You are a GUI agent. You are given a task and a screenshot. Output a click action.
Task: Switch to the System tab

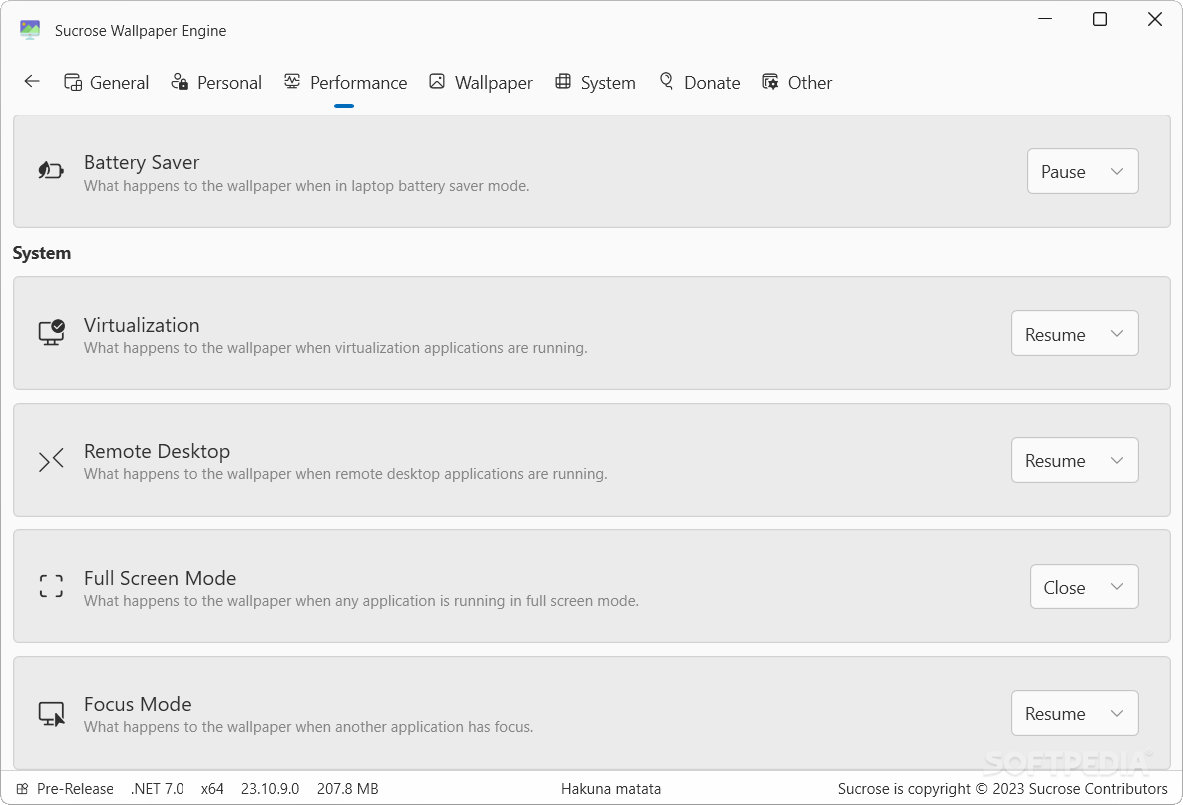pos(595,82)
